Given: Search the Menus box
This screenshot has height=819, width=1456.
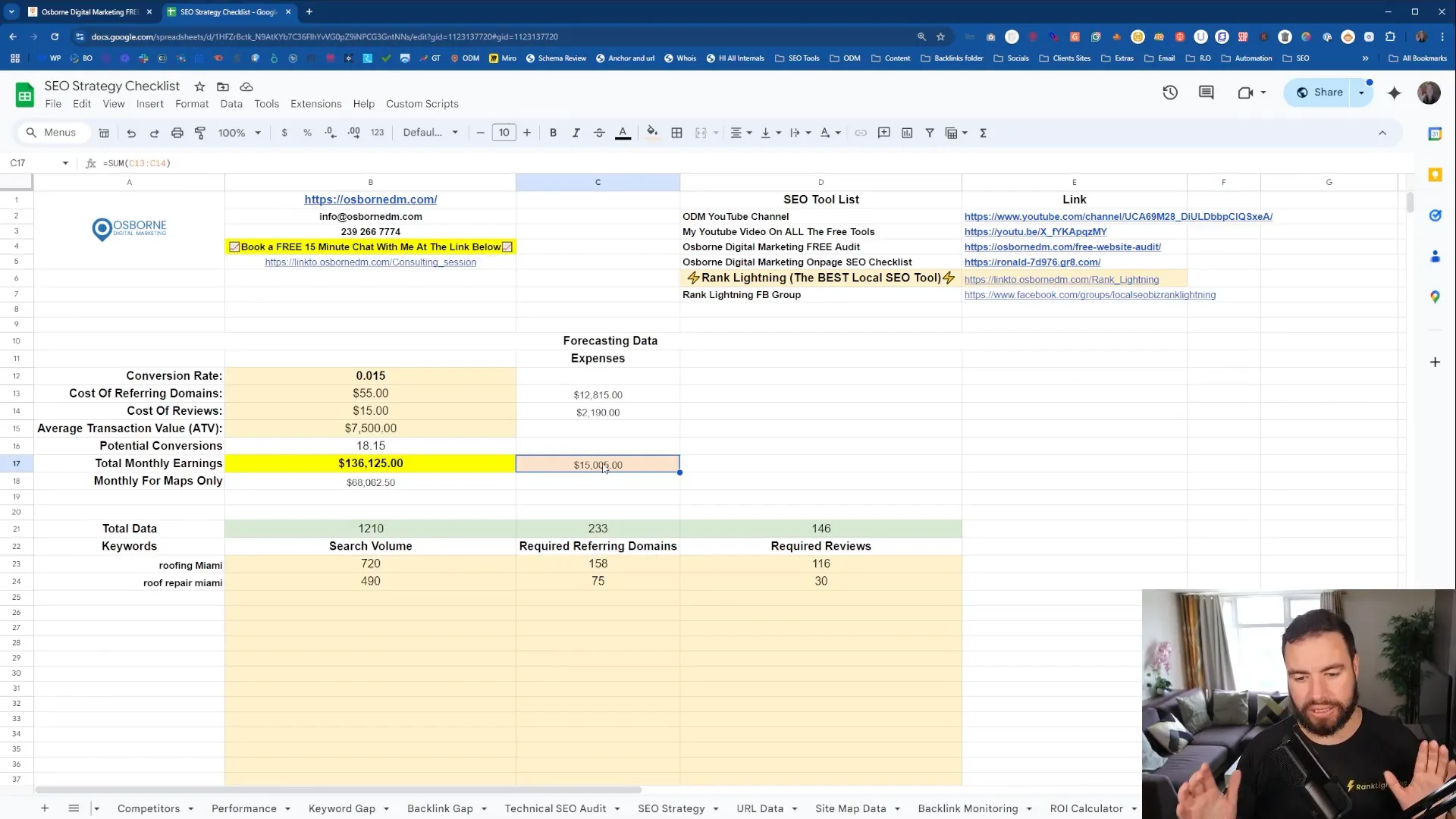Looking at the screenshot, I should [53, 133].
